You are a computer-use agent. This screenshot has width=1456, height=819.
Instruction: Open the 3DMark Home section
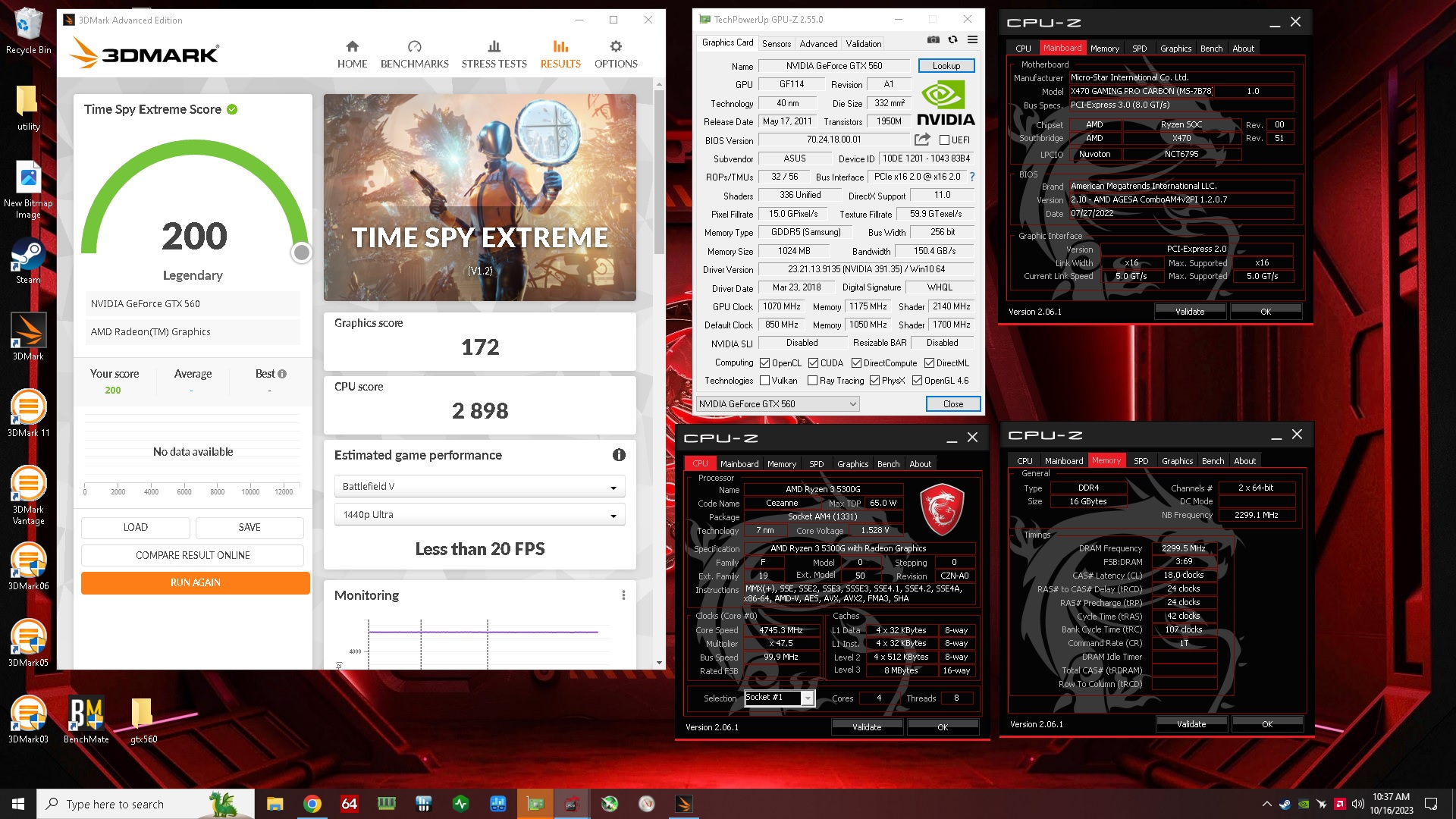352,55
